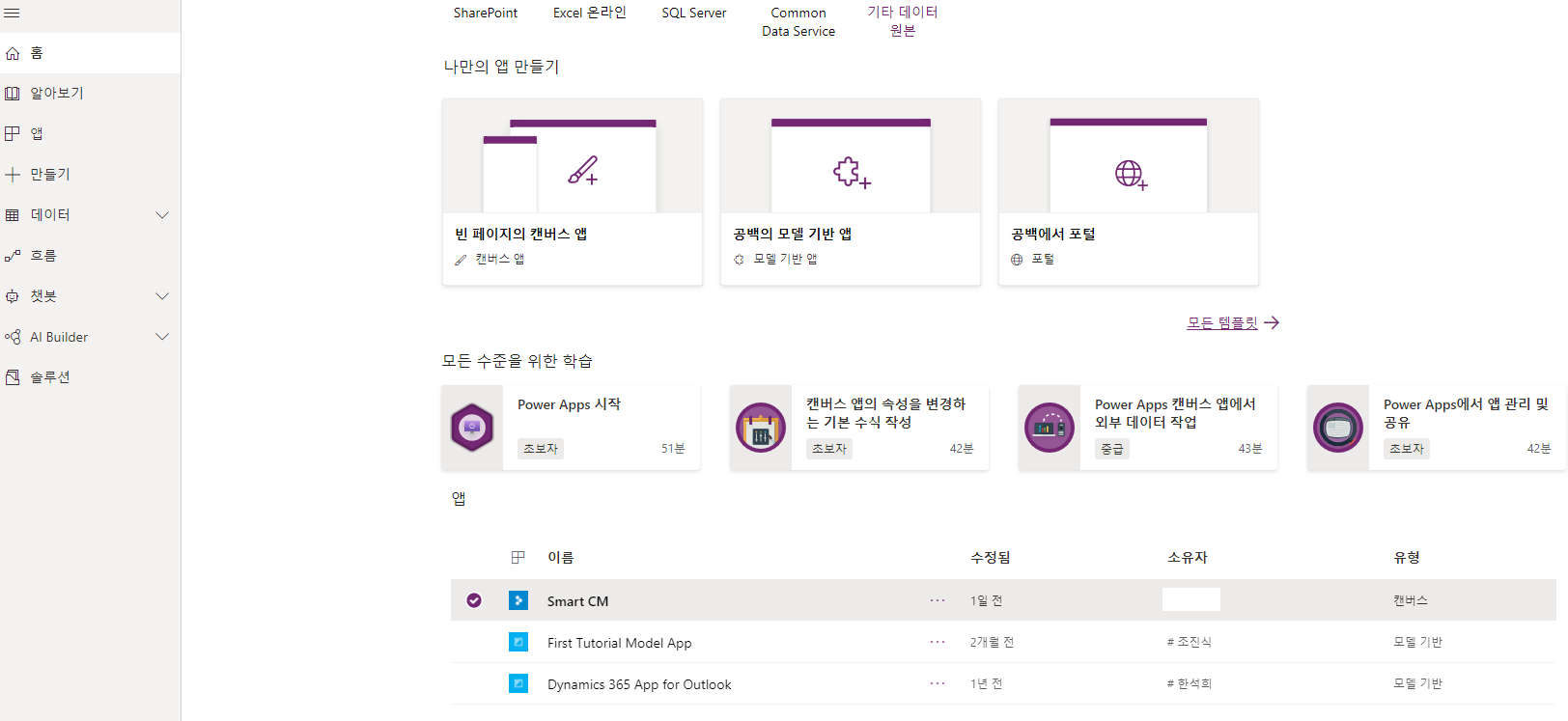Open more options for Dynamics 365 App for Outlook

click(x=938, y=683)
